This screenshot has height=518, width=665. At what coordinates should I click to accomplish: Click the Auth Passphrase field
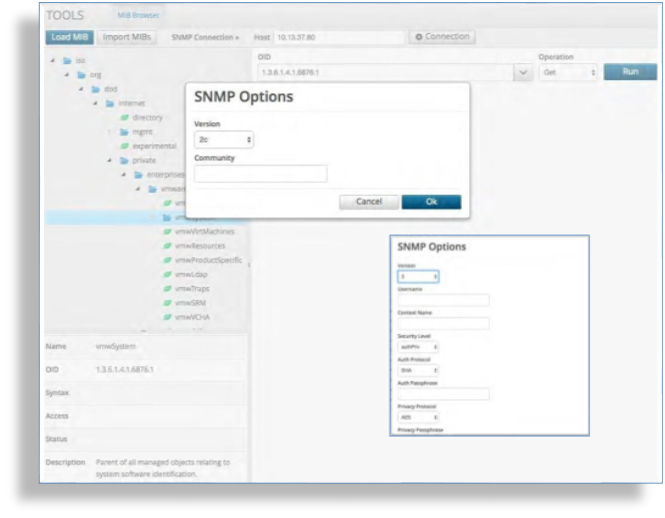point(443,394)
